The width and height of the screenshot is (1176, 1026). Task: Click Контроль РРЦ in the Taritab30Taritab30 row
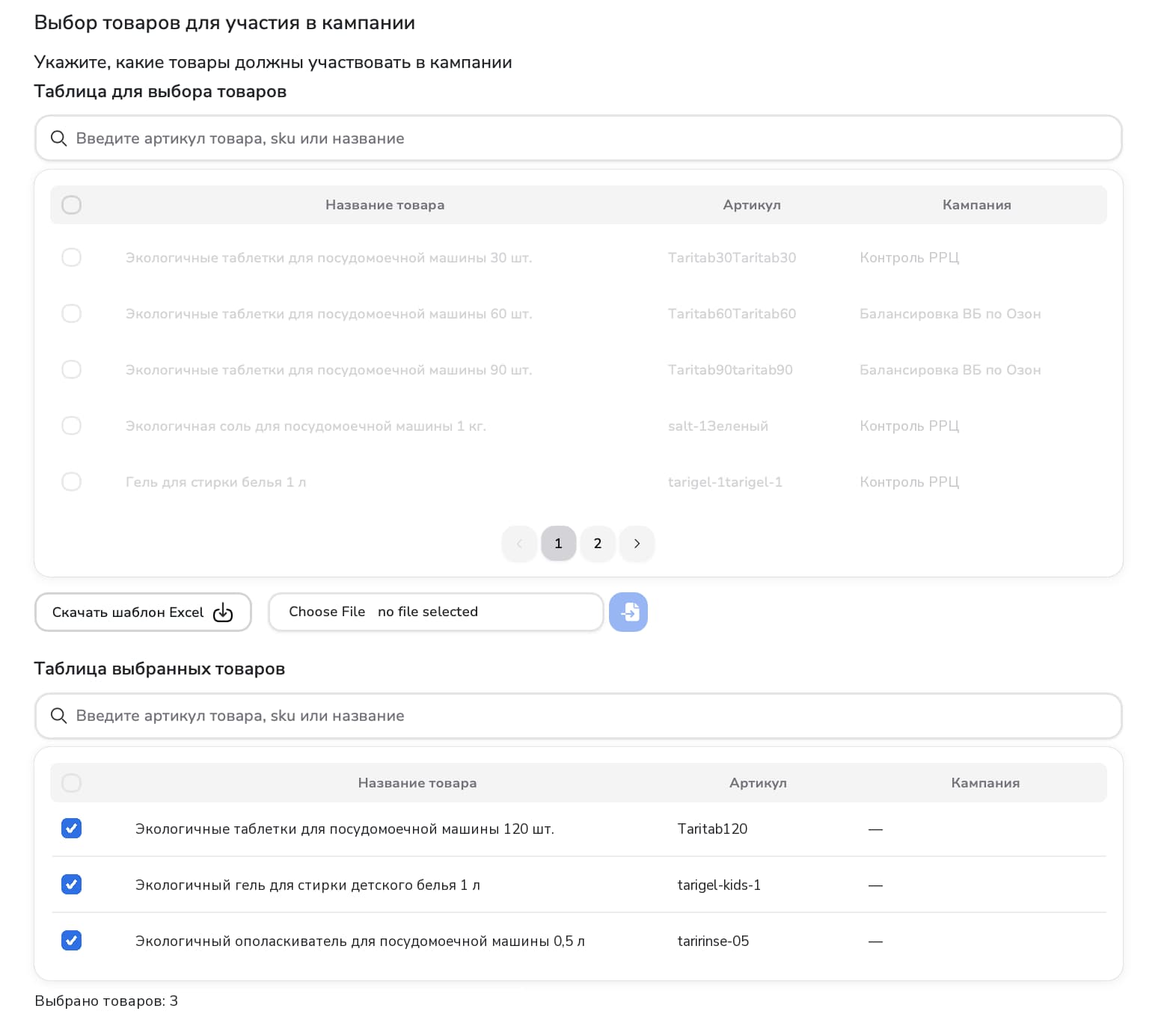tap(909, 258)
